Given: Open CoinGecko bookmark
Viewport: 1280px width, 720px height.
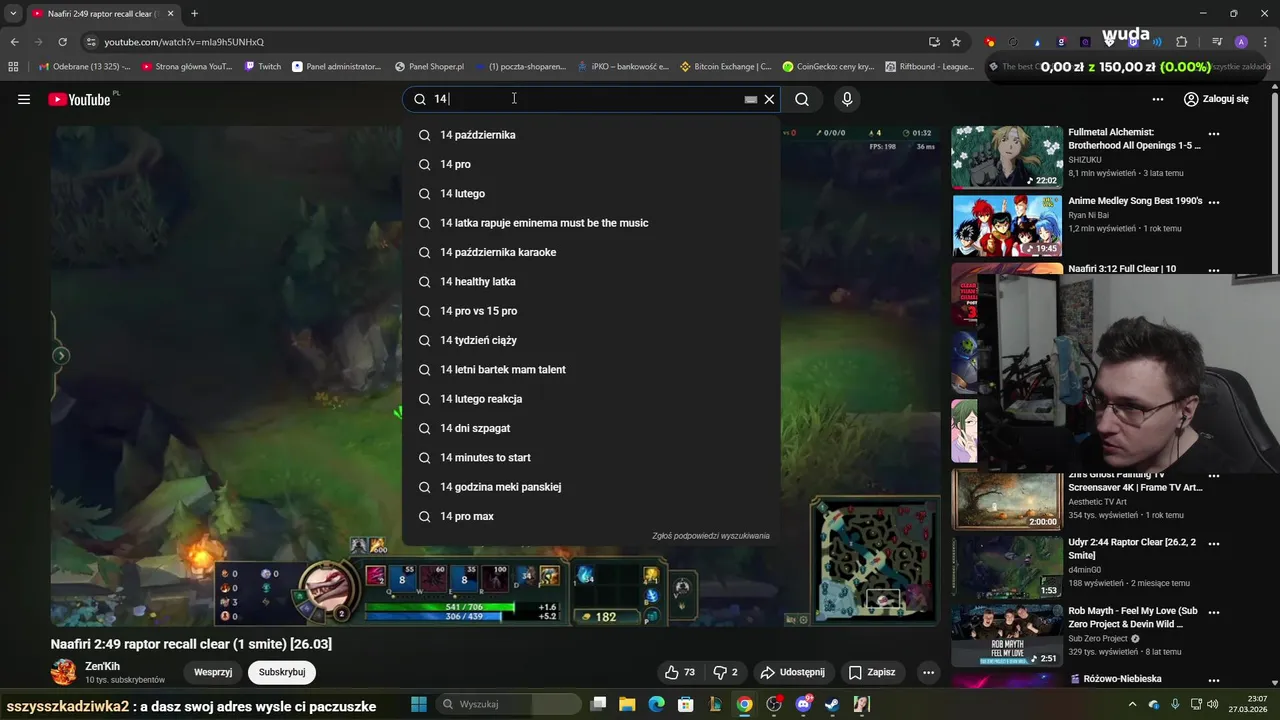Looking at the screenshot, I should pyautogui.click(x=828, y=67).
